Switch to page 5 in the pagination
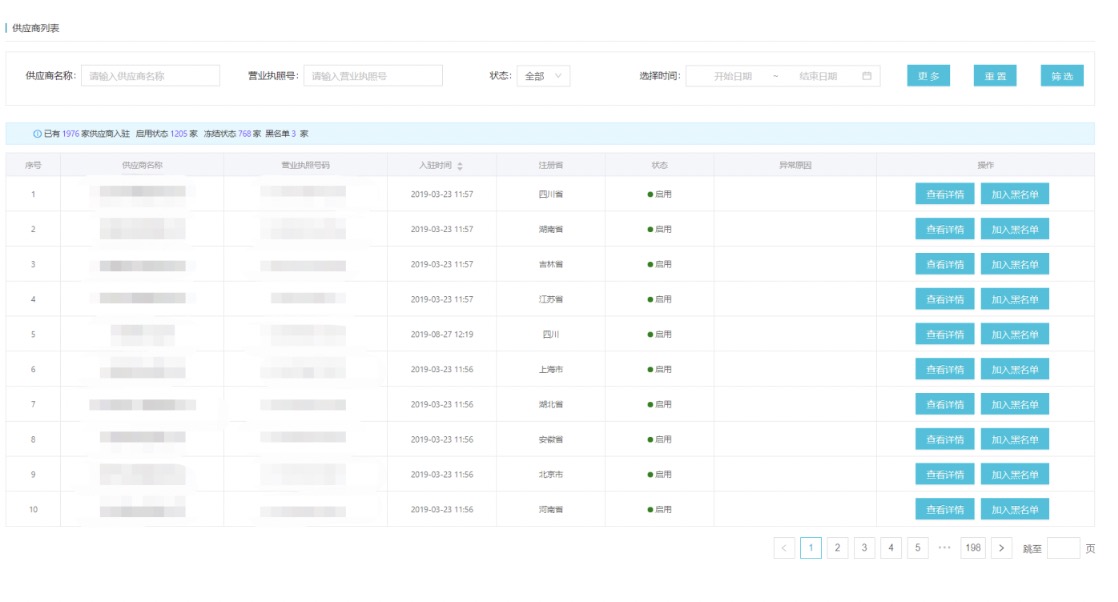 tap(918, 548)
